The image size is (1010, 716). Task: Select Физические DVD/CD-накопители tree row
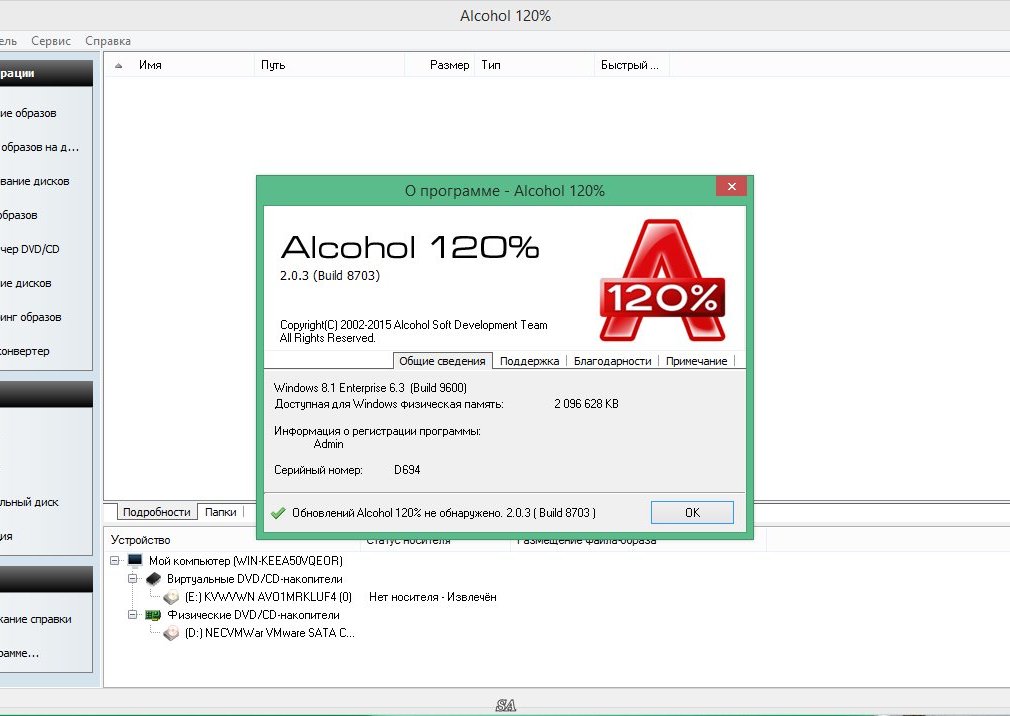pos(253,615)
